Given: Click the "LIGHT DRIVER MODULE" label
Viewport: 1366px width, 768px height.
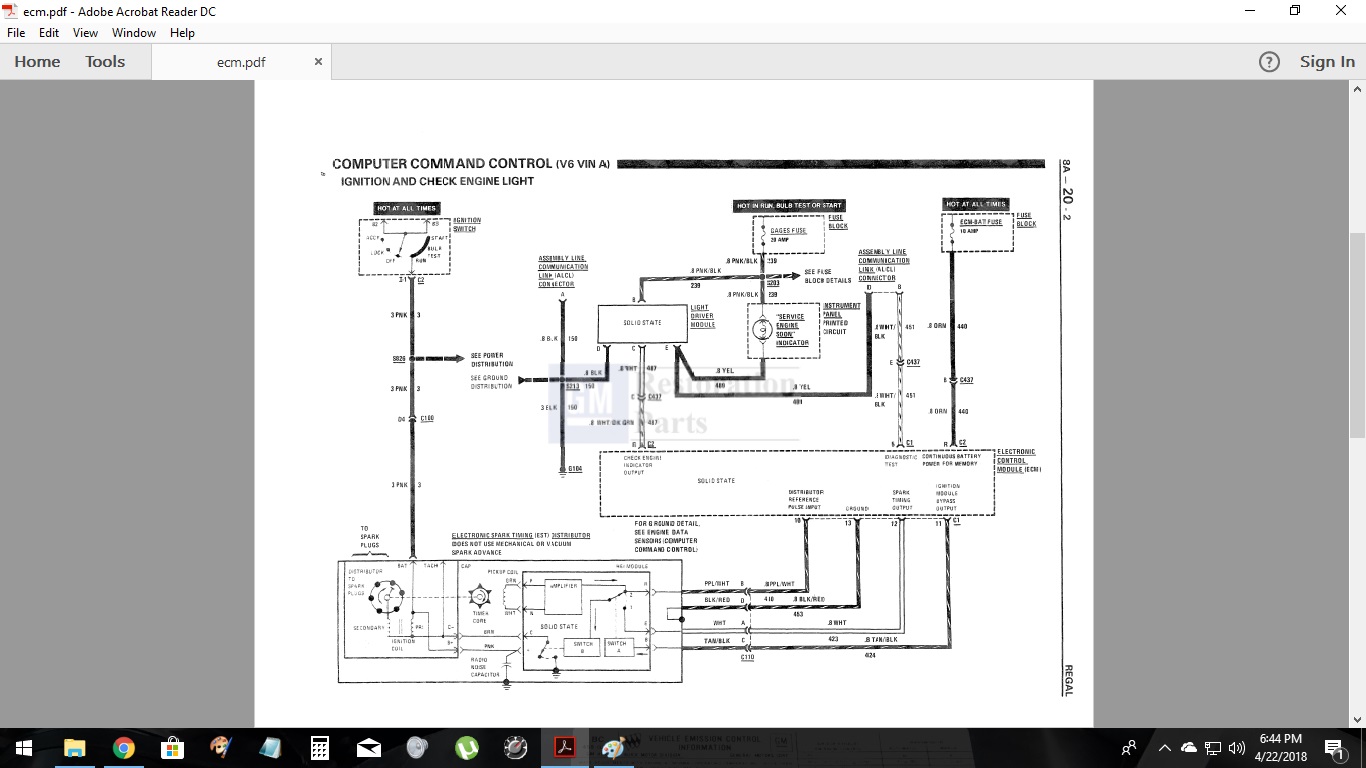Looking at the screenshot, I should click(x=702, y=316).
